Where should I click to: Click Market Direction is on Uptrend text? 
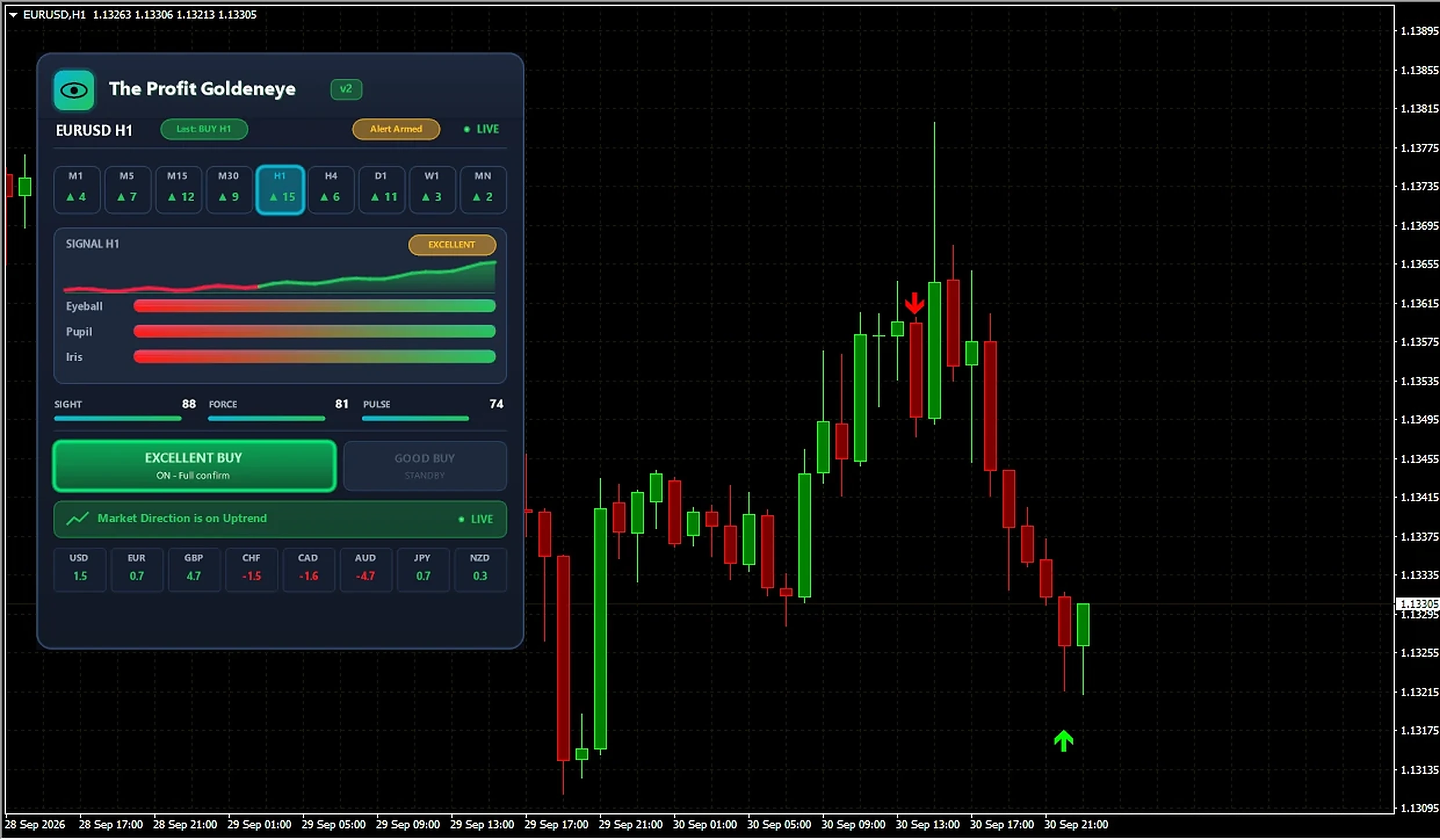(x=182, y=518)
